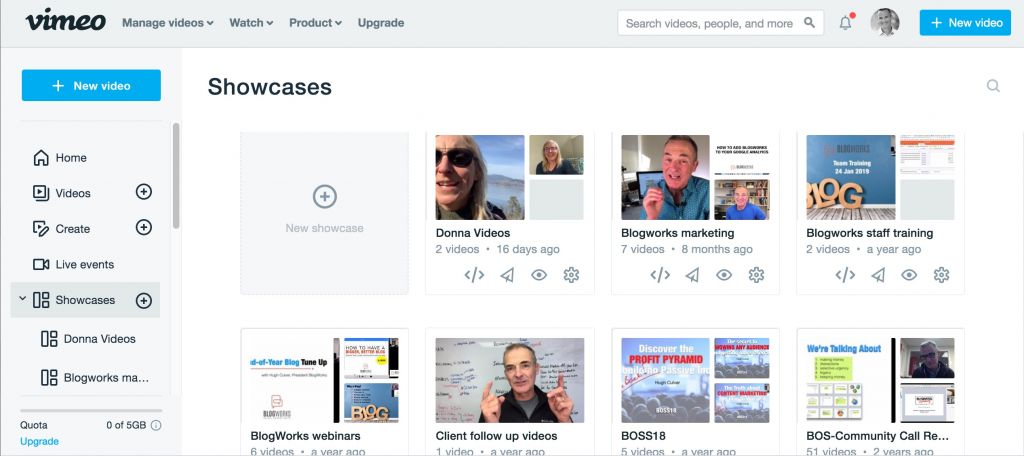
Task: Open settings gear for Blogworks staff training
Action: pyautogui.click(x=941, y=275)
